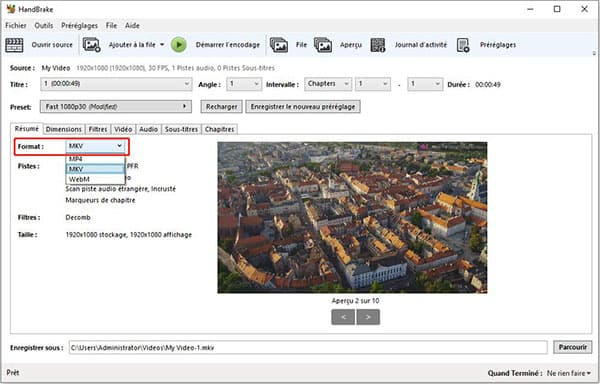Open the Fichier menu
Screen dimensions: 600x384
click(x=16, y=26)
